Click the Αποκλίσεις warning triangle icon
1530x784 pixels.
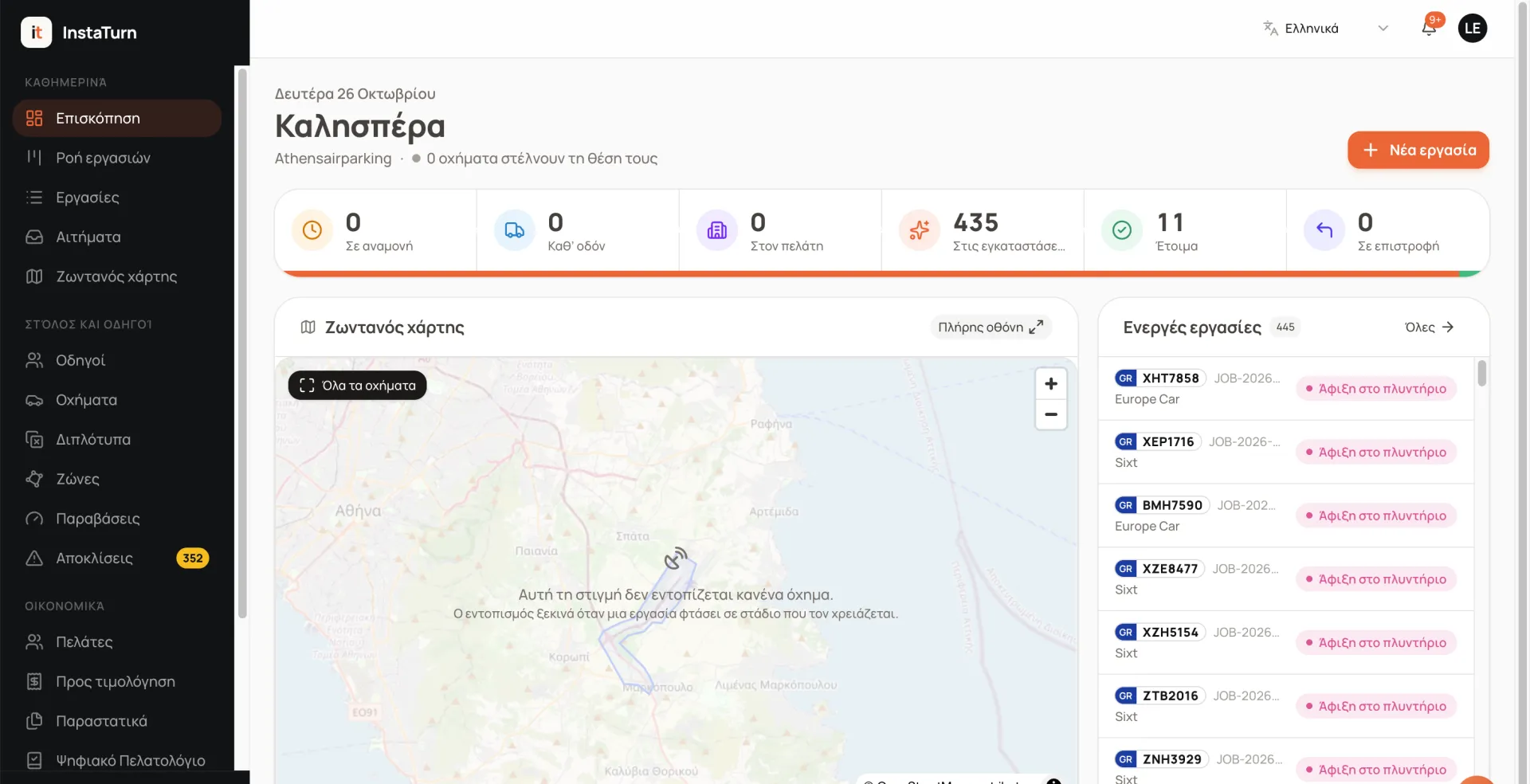click(x=34, y=558)
